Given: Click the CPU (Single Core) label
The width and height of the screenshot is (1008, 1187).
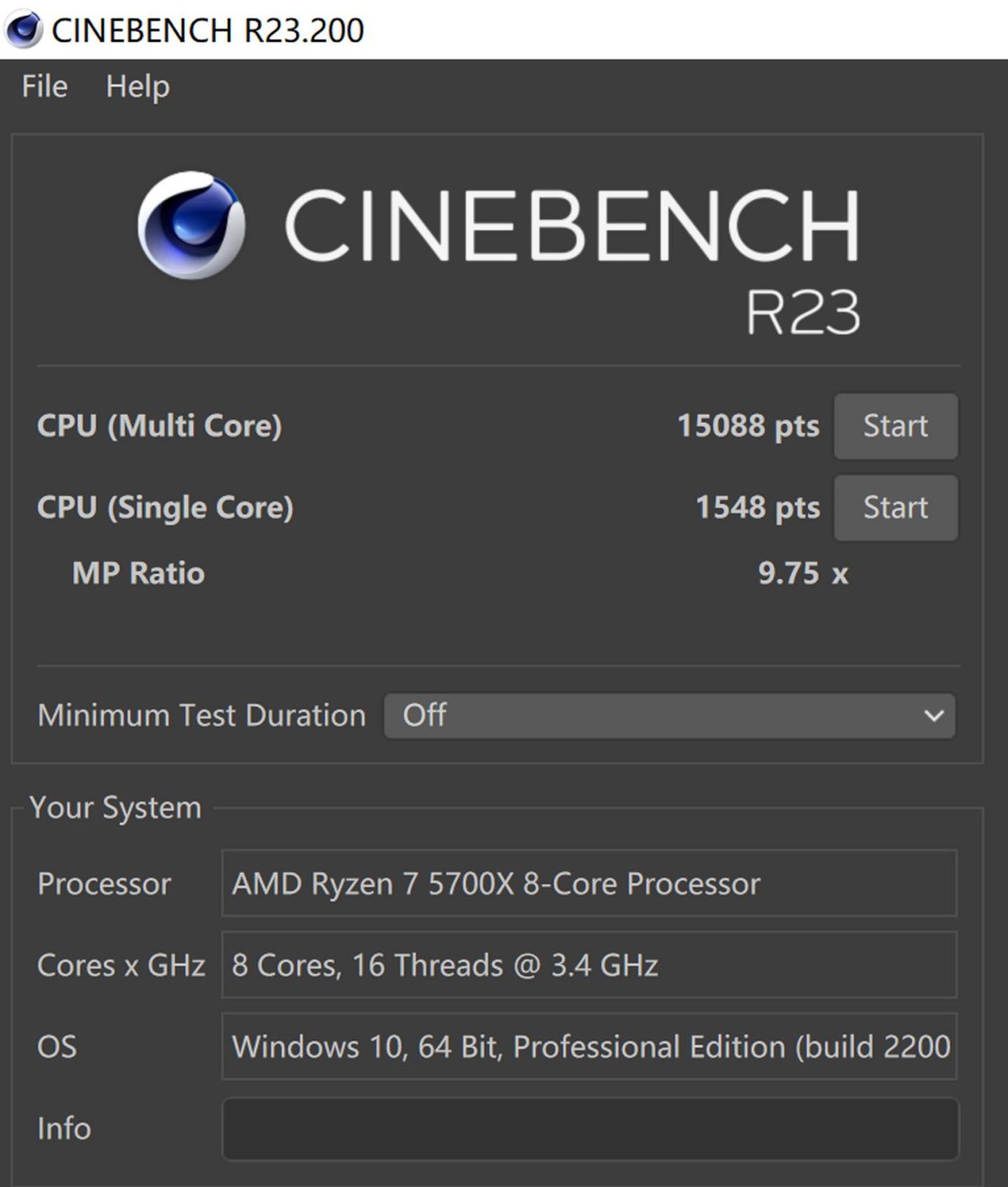Looking at the screenshot, I should click(x=165, y=507).
